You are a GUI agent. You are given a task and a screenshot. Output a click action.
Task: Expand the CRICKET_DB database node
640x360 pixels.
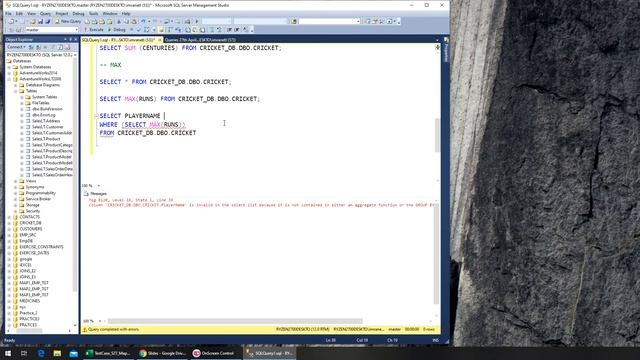9,223
